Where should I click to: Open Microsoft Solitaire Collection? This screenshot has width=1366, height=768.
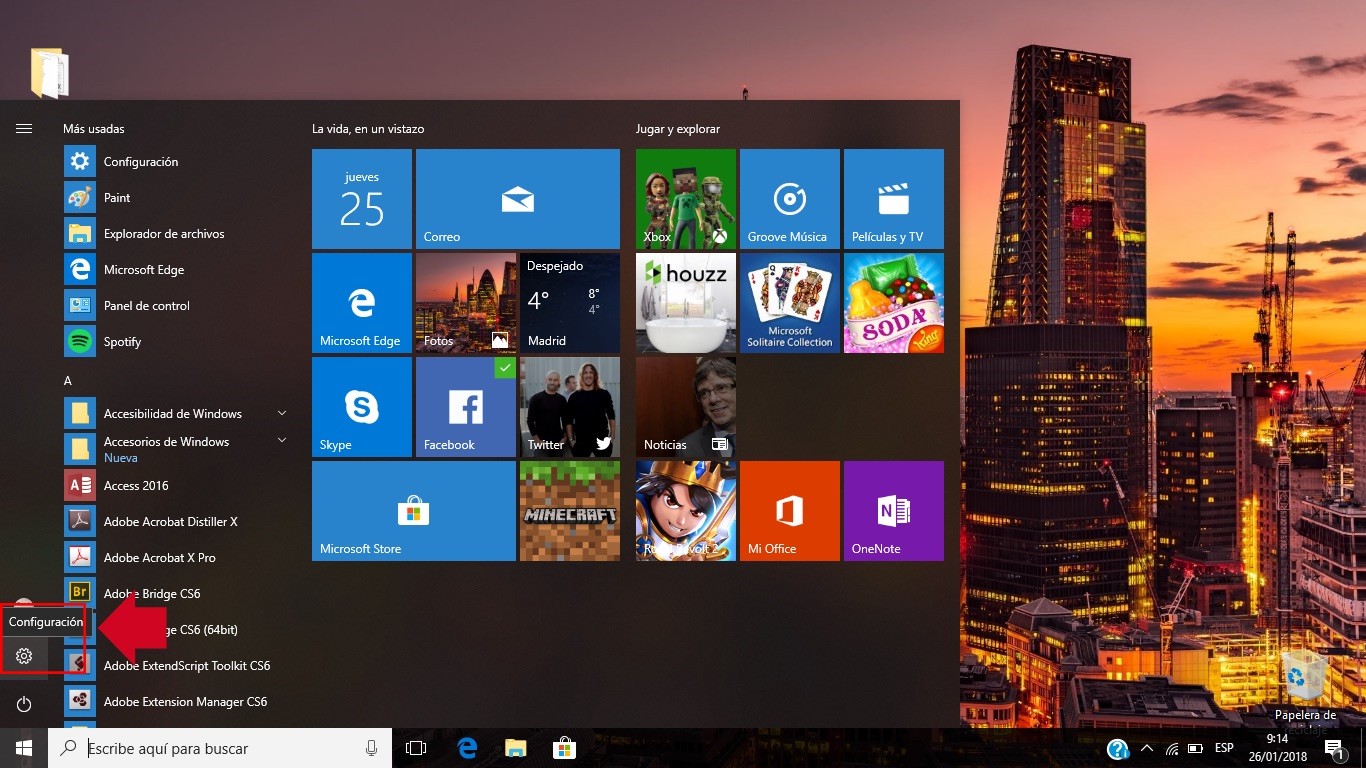pyautogui.click(x=789, y=302)
